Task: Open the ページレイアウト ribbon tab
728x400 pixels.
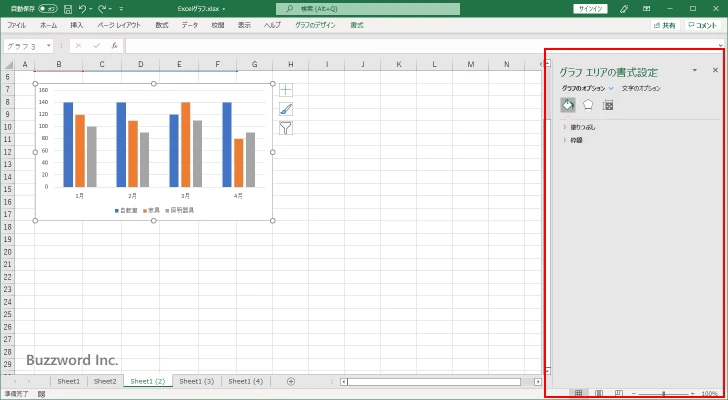Action: (x=119, y=26)
